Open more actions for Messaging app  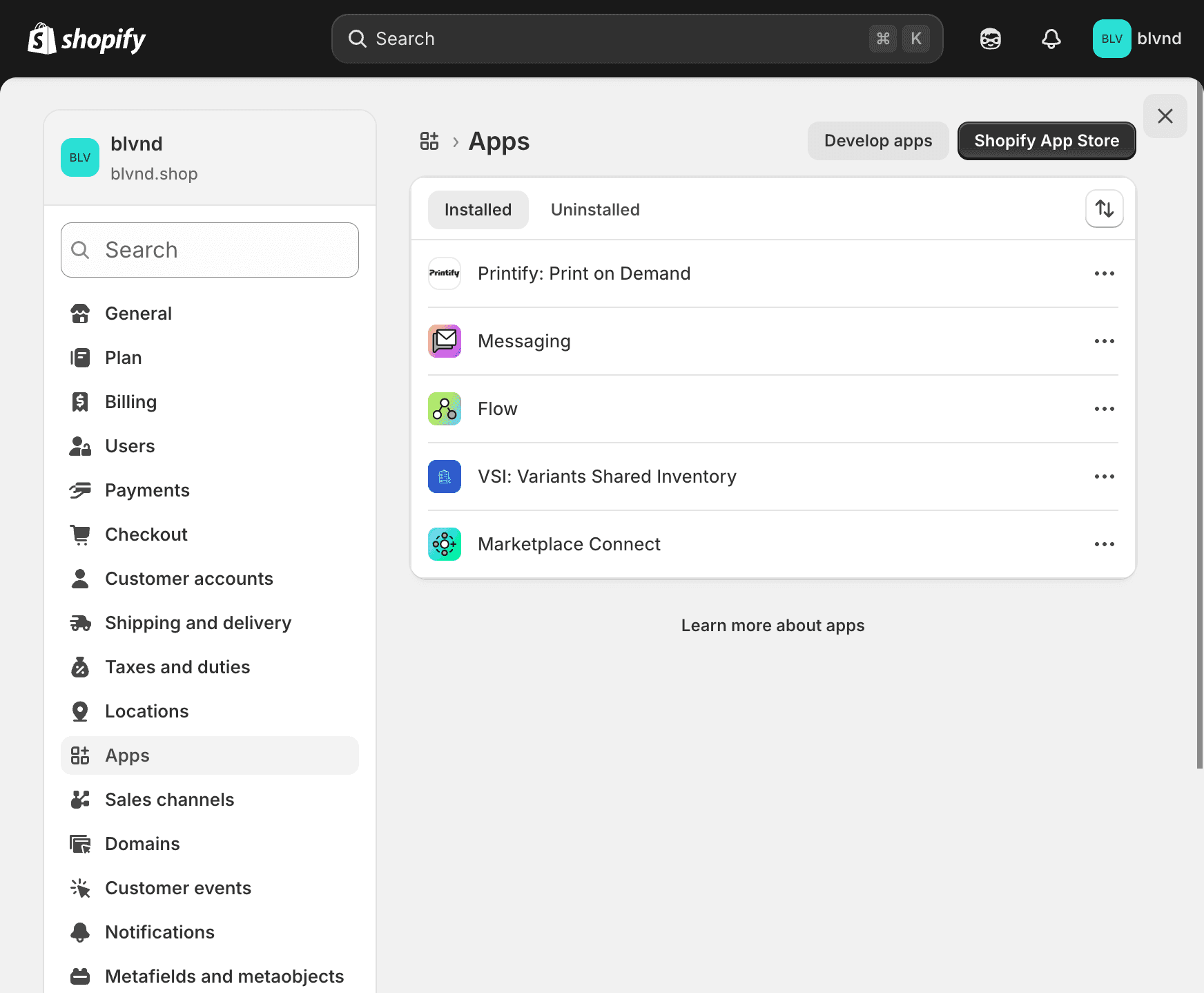(x=1105, y=341)
